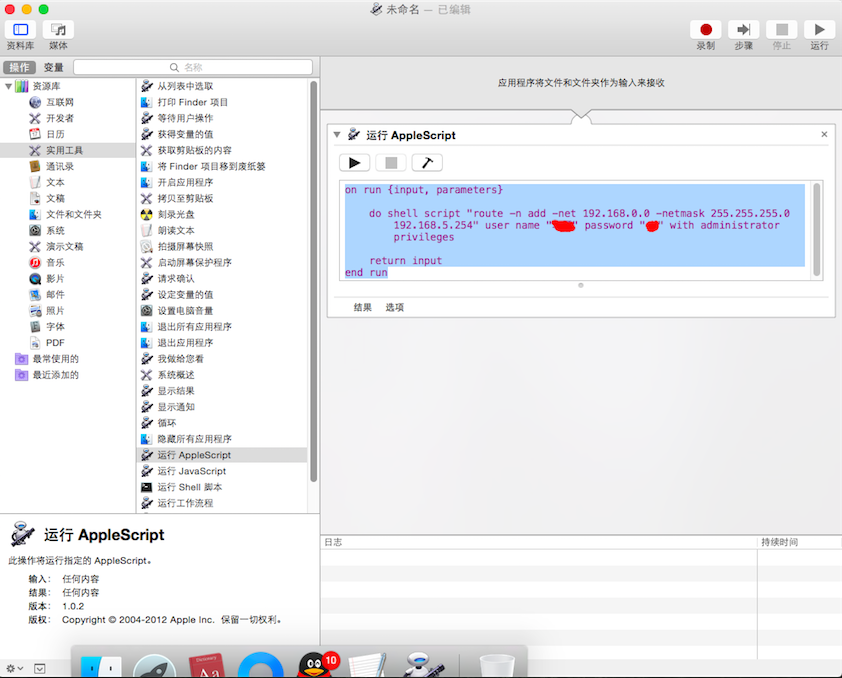Open QQ from the Dock
Screen dimensions: 842x678
[x=317, y=665]
